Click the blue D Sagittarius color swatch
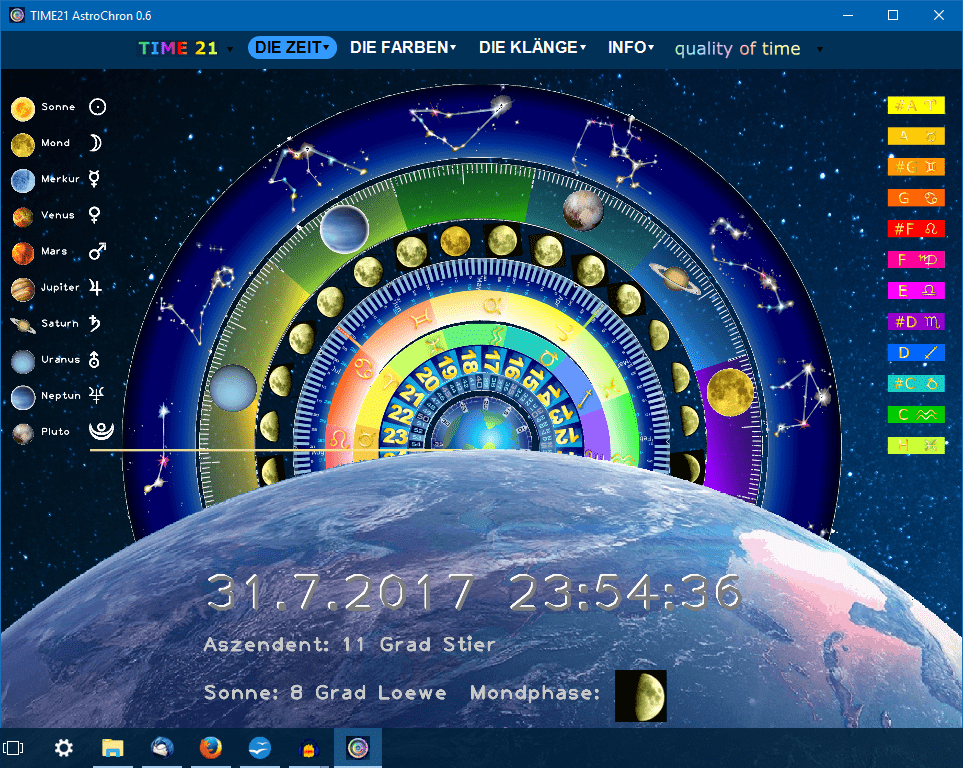Viewport: 963px width, 768px height. (916, 353)
